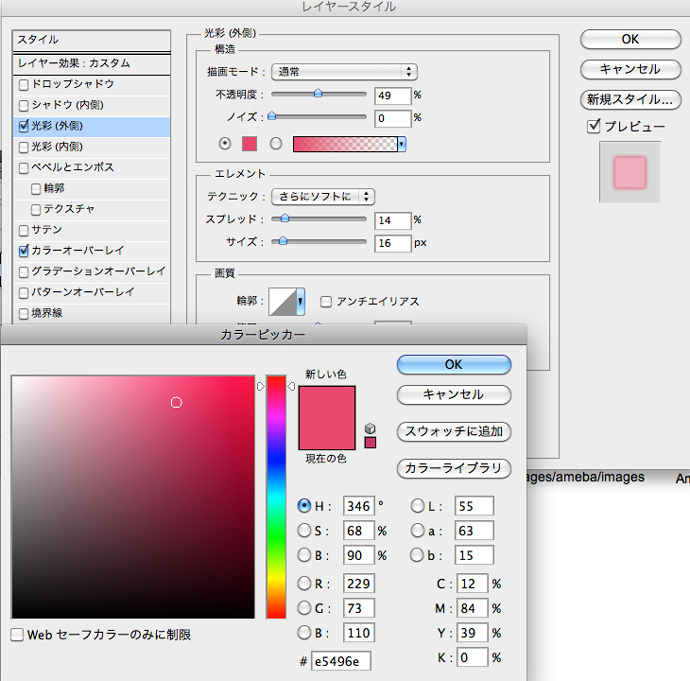Click OK in the color picker dialog
This screenshot has width=690, height=681.
453,365
